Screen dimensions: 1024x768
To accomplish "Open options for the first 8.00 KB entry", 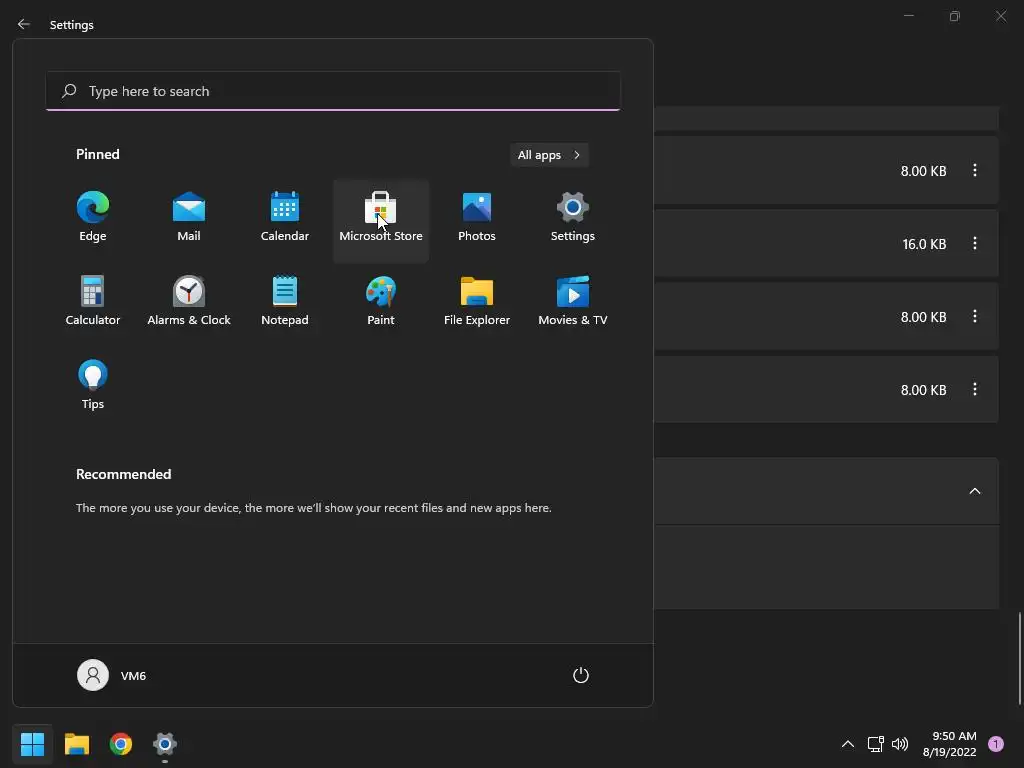I will pyautogui.click(x=974, y=170).
